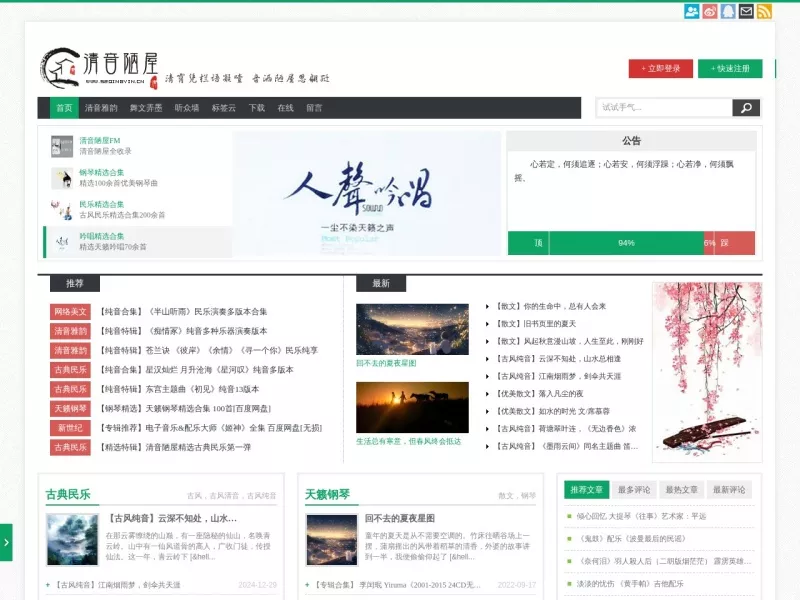Open 【古风纯音】江南烟雨梦 dated 2024-12-29
Screen dimensions: 800x600
pyautogui.click(x=117, y=585)
